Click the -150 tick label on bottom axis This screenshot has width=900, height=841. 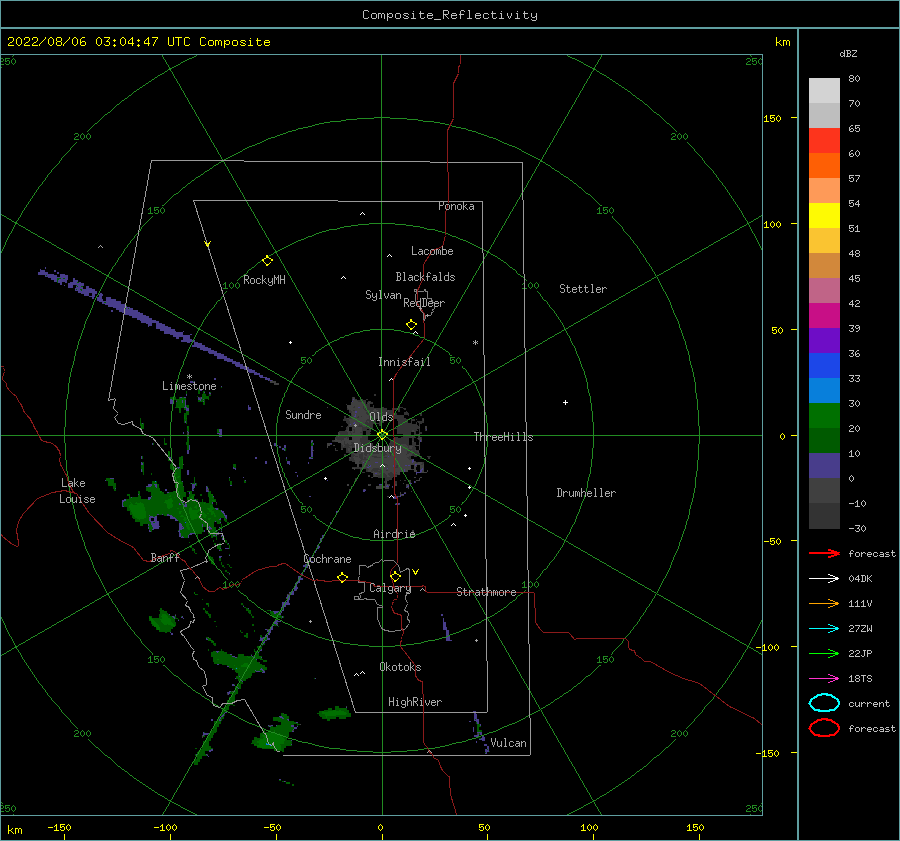pos(59,827)
